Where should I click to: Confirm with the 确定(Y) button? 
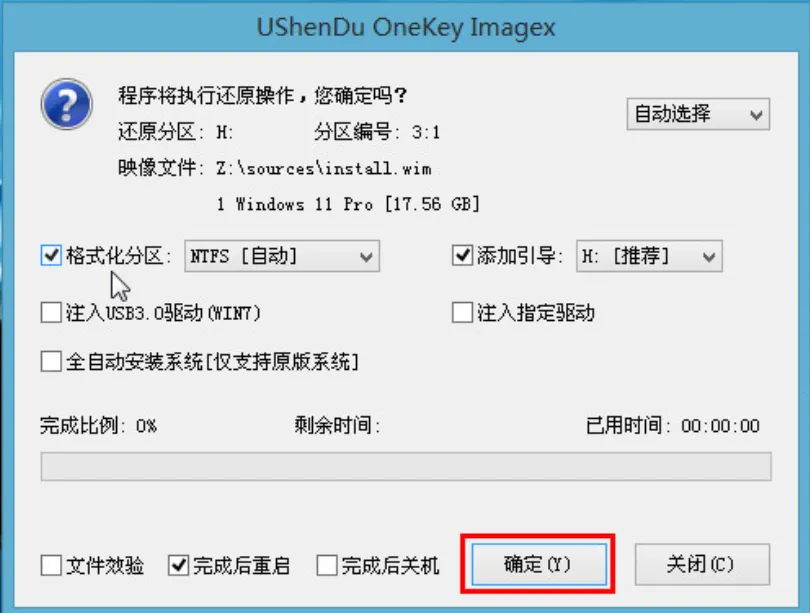539,564
